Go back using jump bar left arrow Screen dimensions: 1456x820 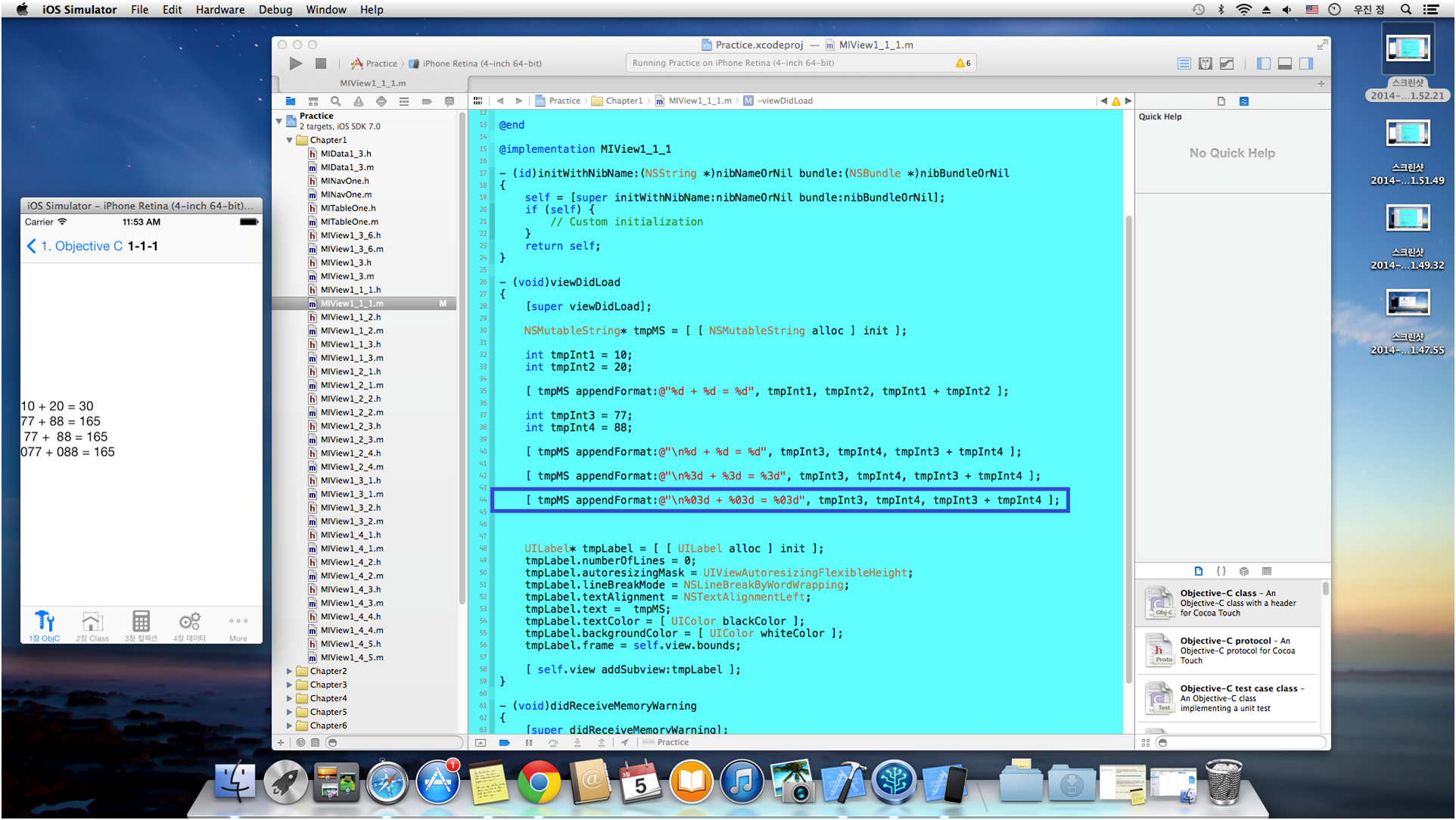pos(500,101)
